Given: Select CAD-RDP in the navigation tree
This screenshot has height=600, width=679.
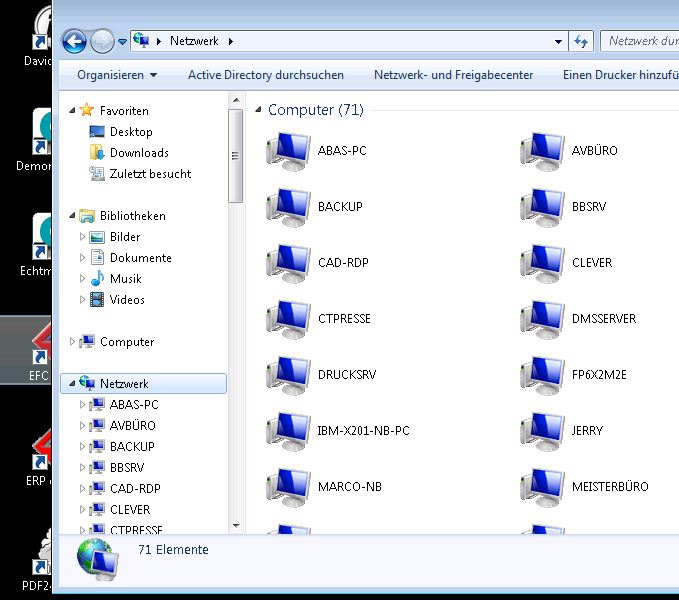Looking at the screenshot, I should point(135,489).
